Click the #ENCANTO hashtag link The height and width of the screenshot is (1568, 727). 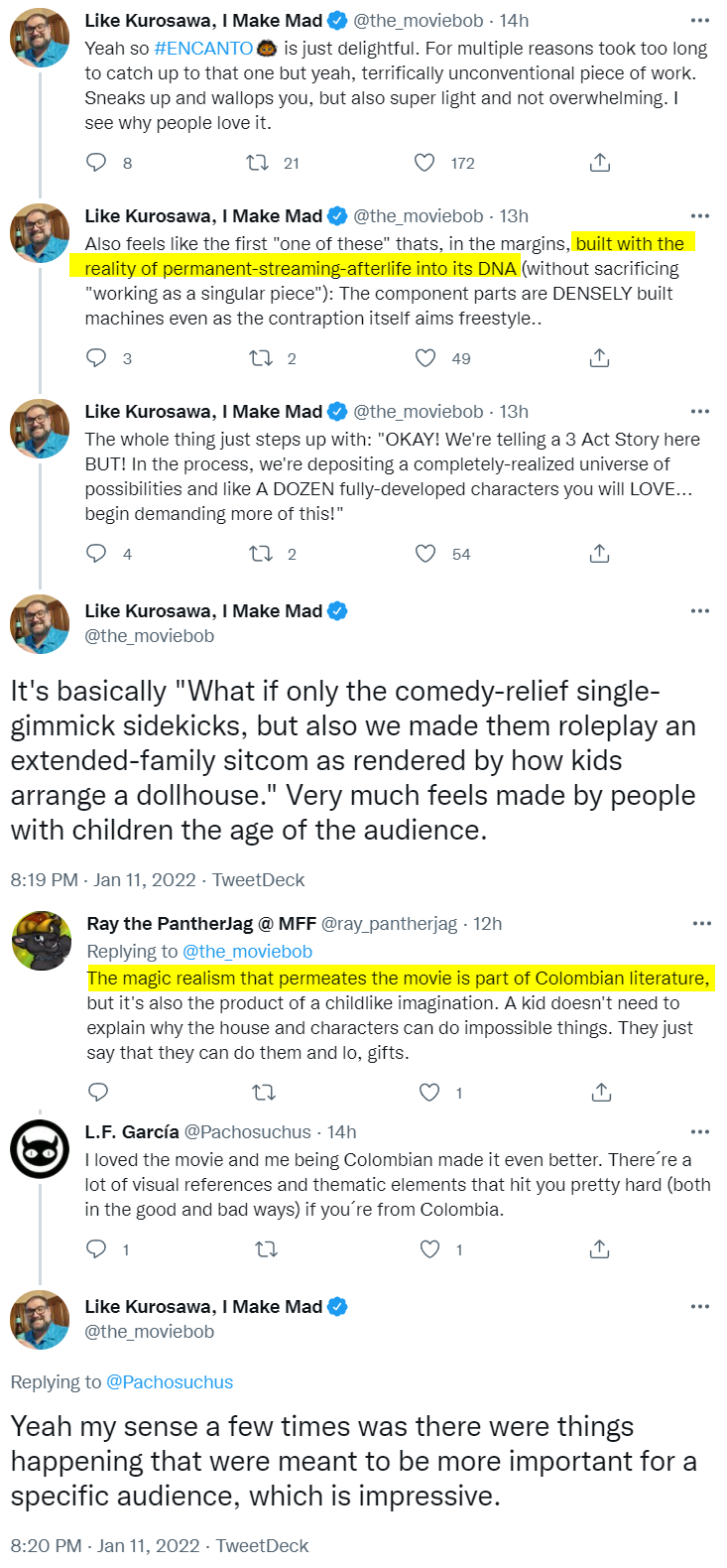[x=204, y=48]
